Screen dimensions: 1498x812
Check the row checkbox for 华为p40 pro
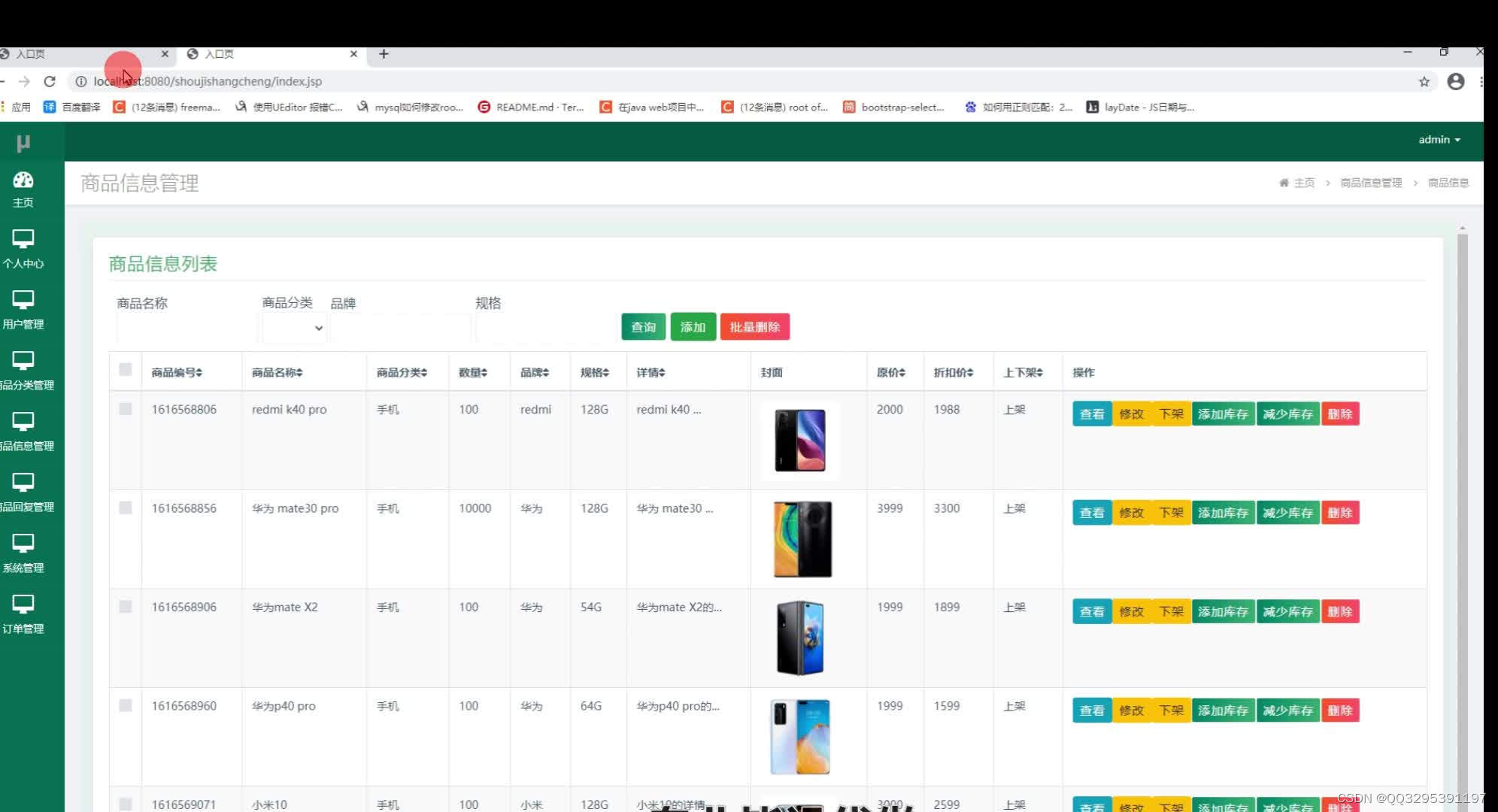pyautogui.click(x=126, y=706)
